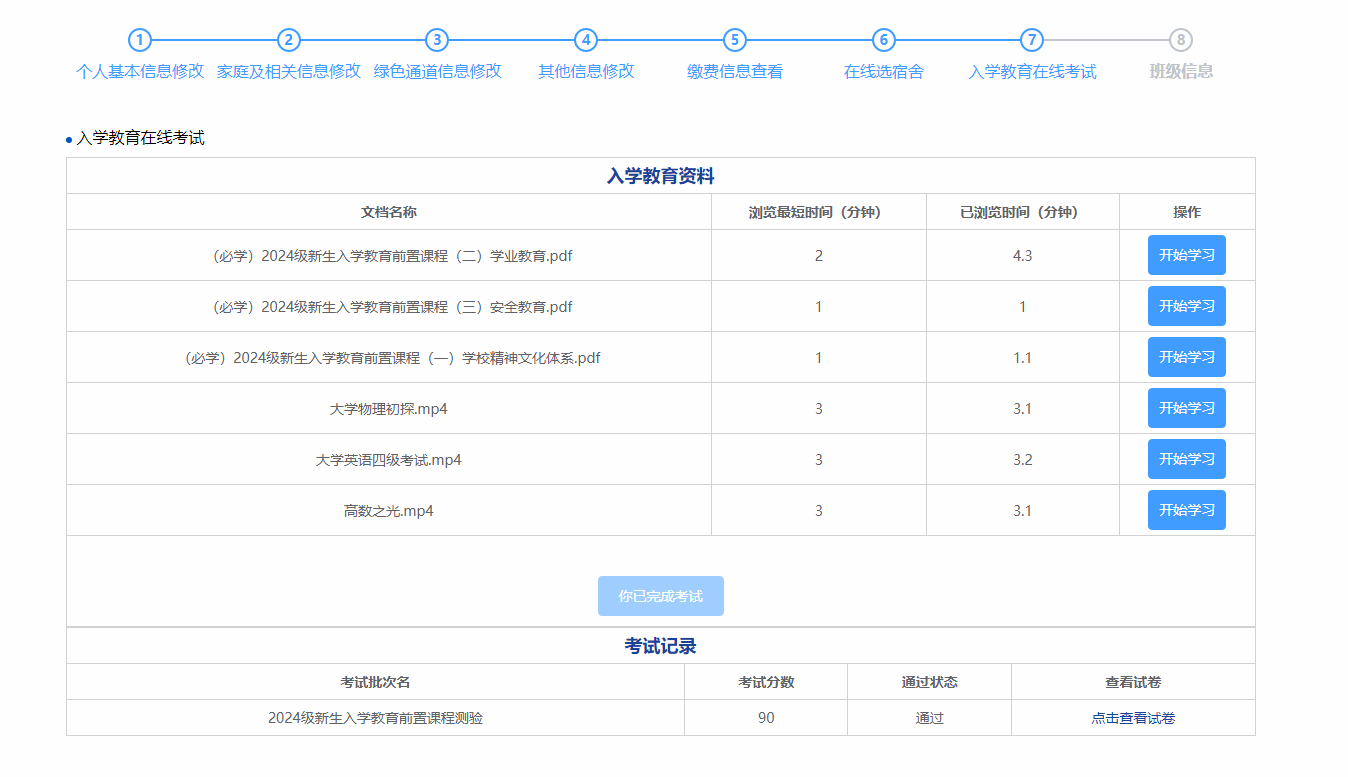Switch to 在线选宿舍 step
1348x777 pixels.
click(883, 72)
